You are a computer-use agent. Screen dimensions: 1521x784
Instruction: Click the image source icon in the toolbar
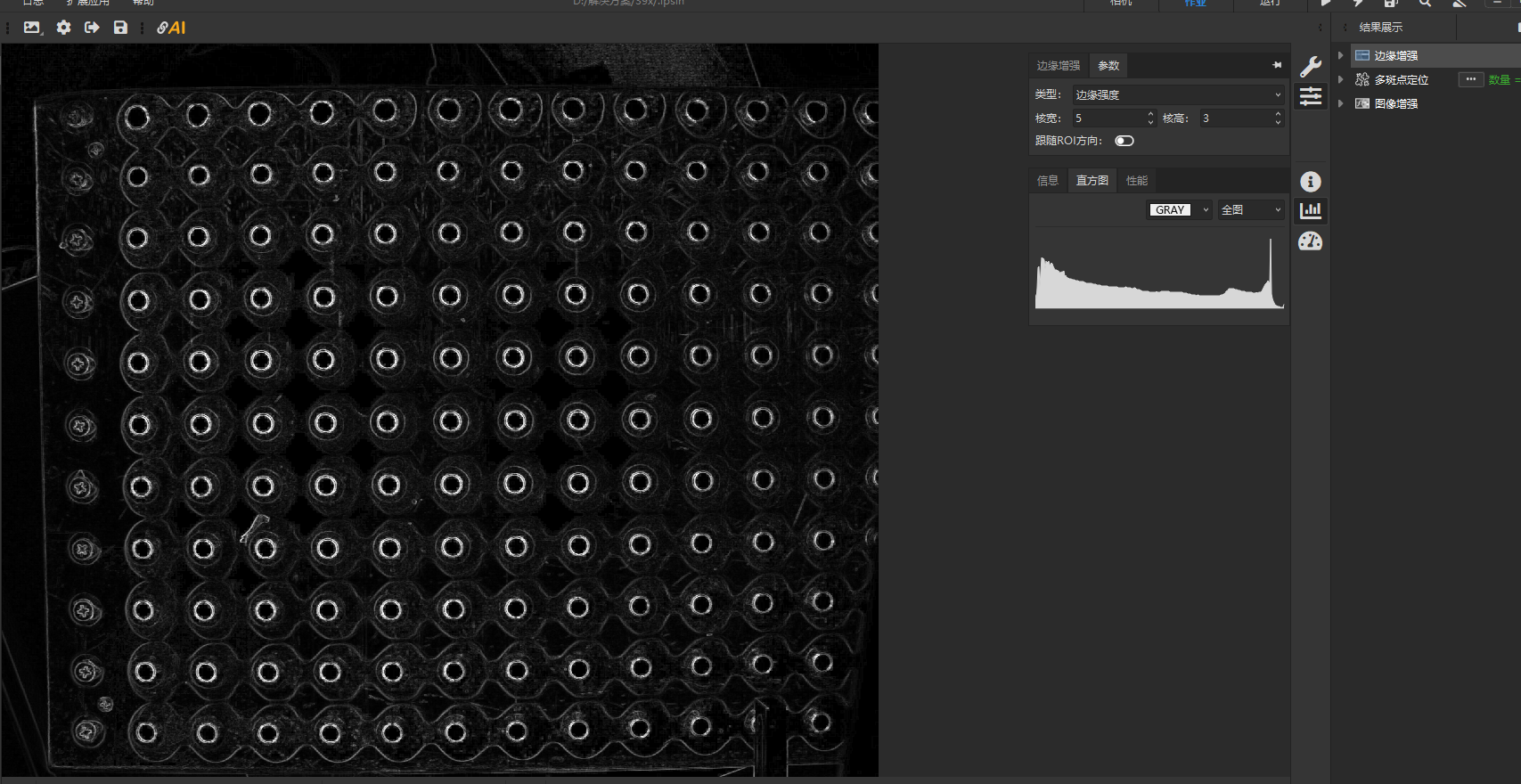32,28
